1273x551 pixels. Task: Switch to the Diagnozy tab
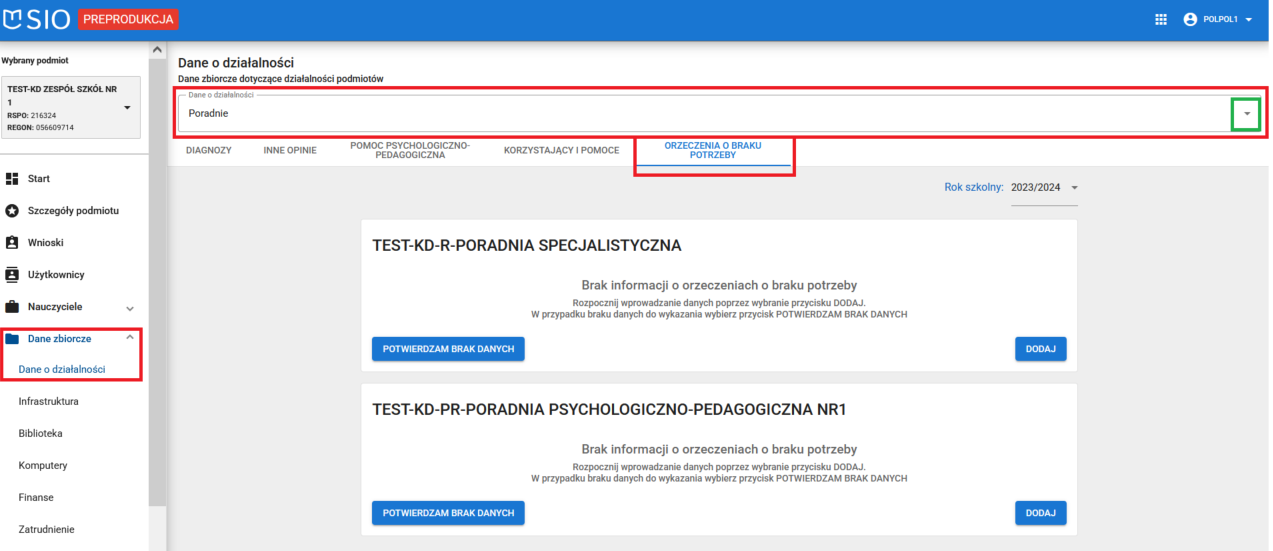209,150
